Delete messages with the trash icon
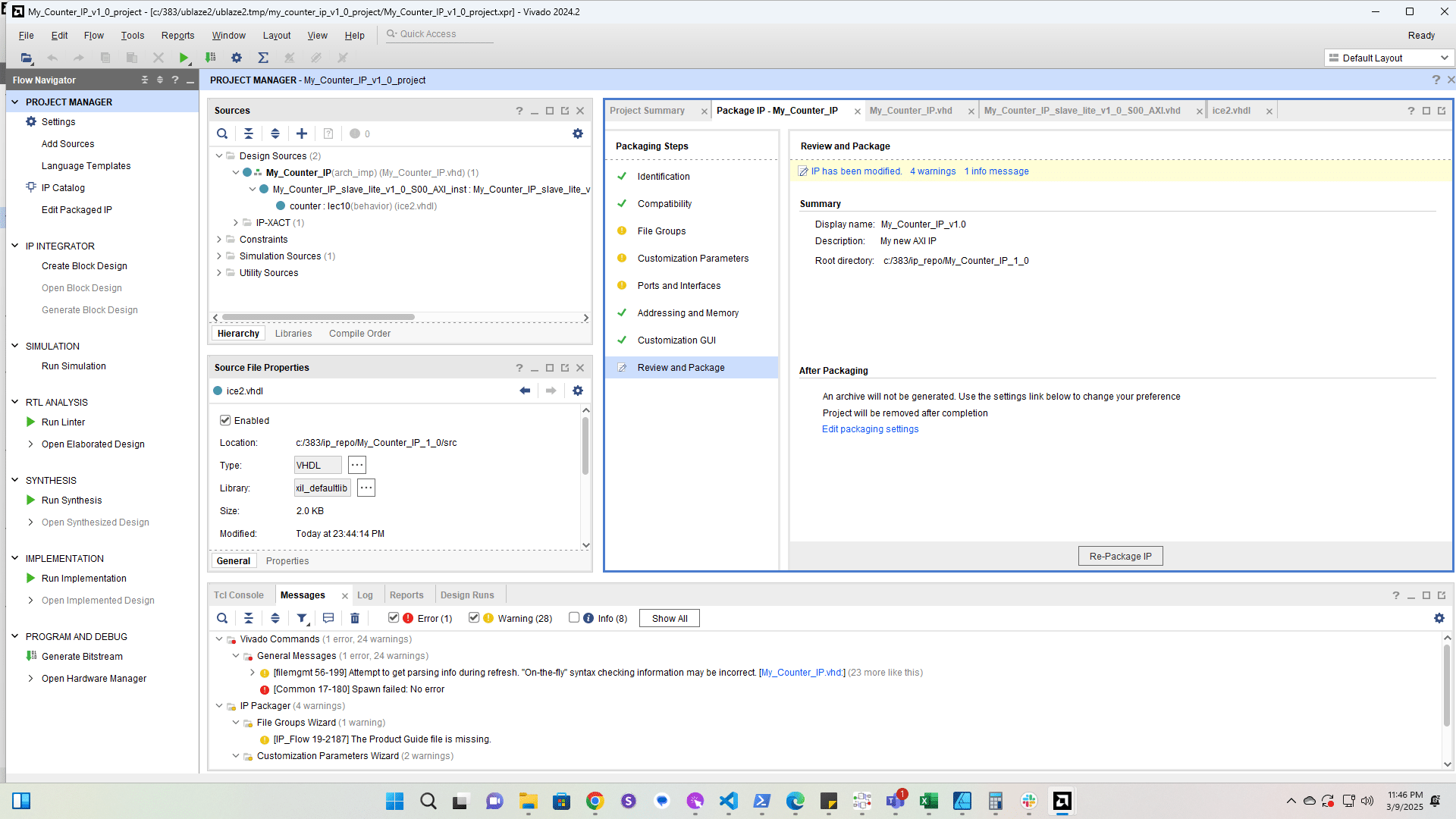 tap(355, 618)
